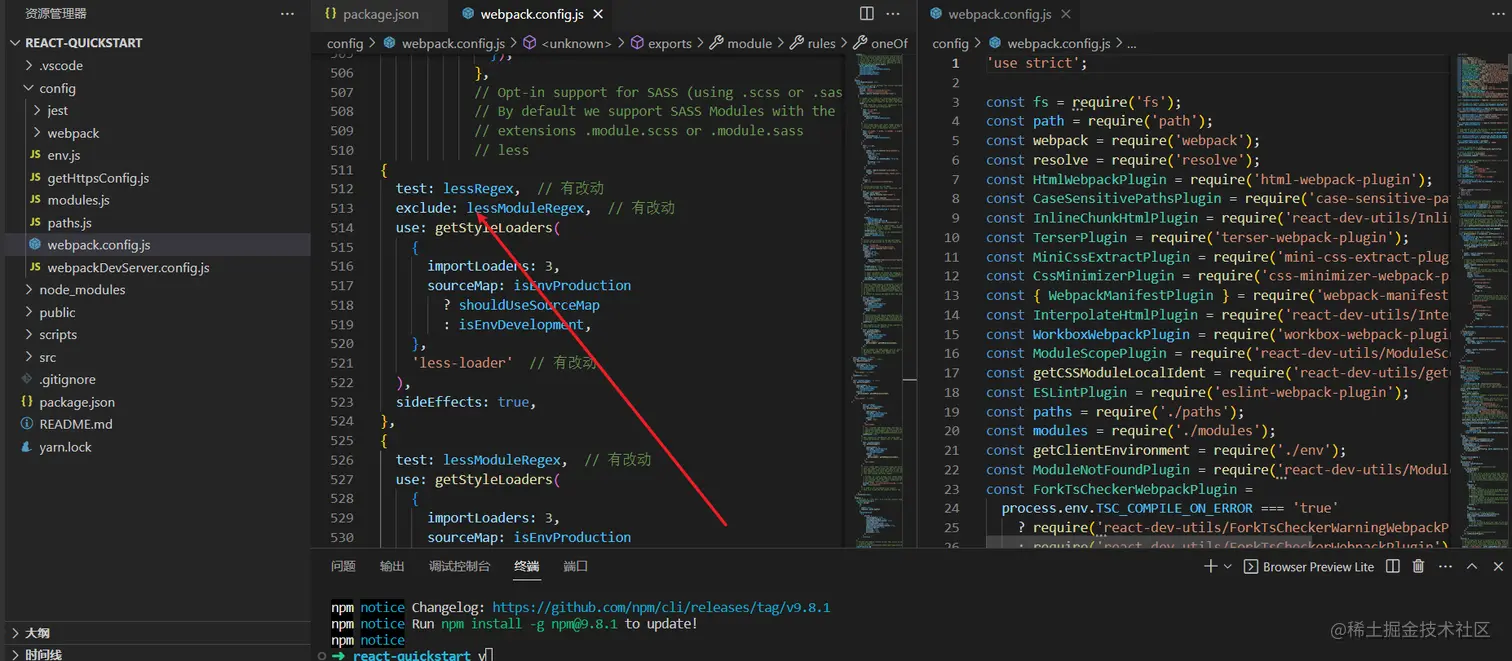Image resolution: width=1512 pixels, height=661 pixels.
Task: Click the env.js JS icon
Action: pos(35,155)
